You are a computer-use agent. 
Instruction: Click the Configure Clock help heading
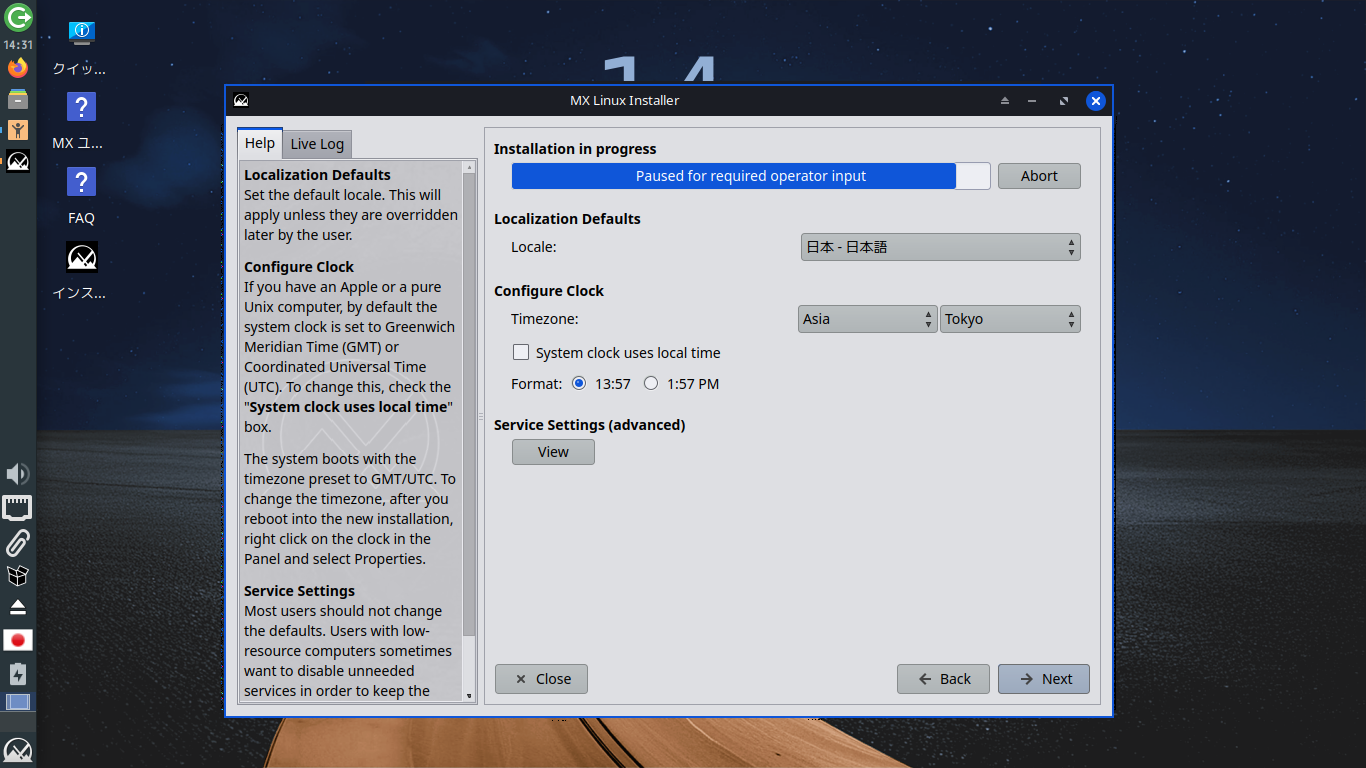299,267
